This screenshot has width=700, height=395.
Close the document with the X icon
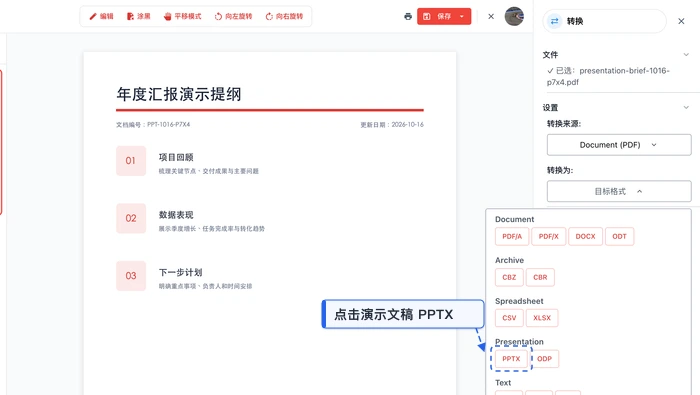click(x=491, y=17)
